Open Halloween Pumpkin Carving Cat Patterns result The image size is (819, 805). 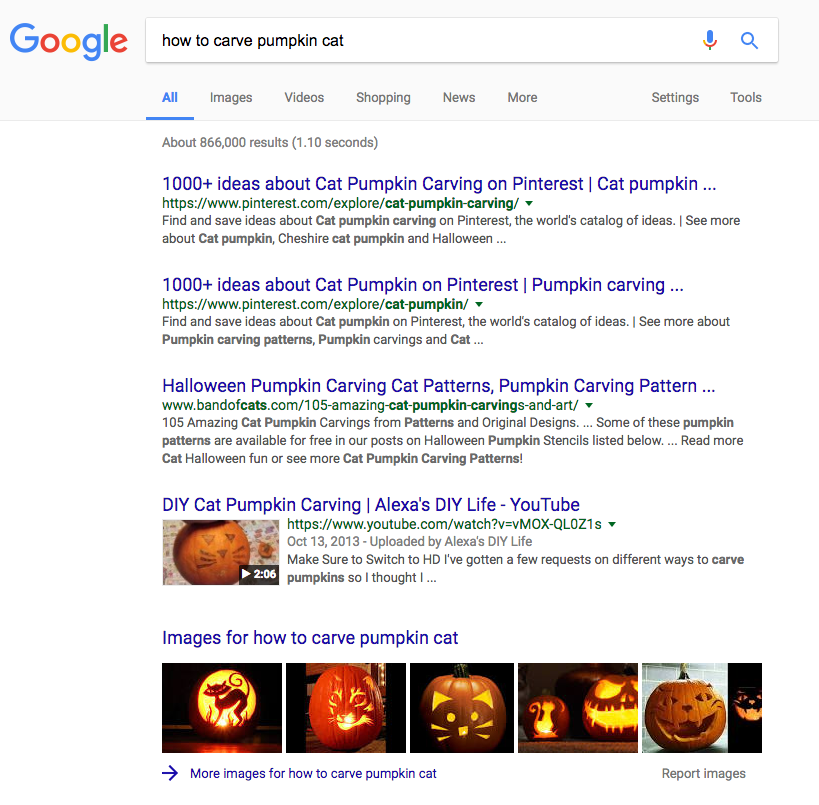click(438, 386)
